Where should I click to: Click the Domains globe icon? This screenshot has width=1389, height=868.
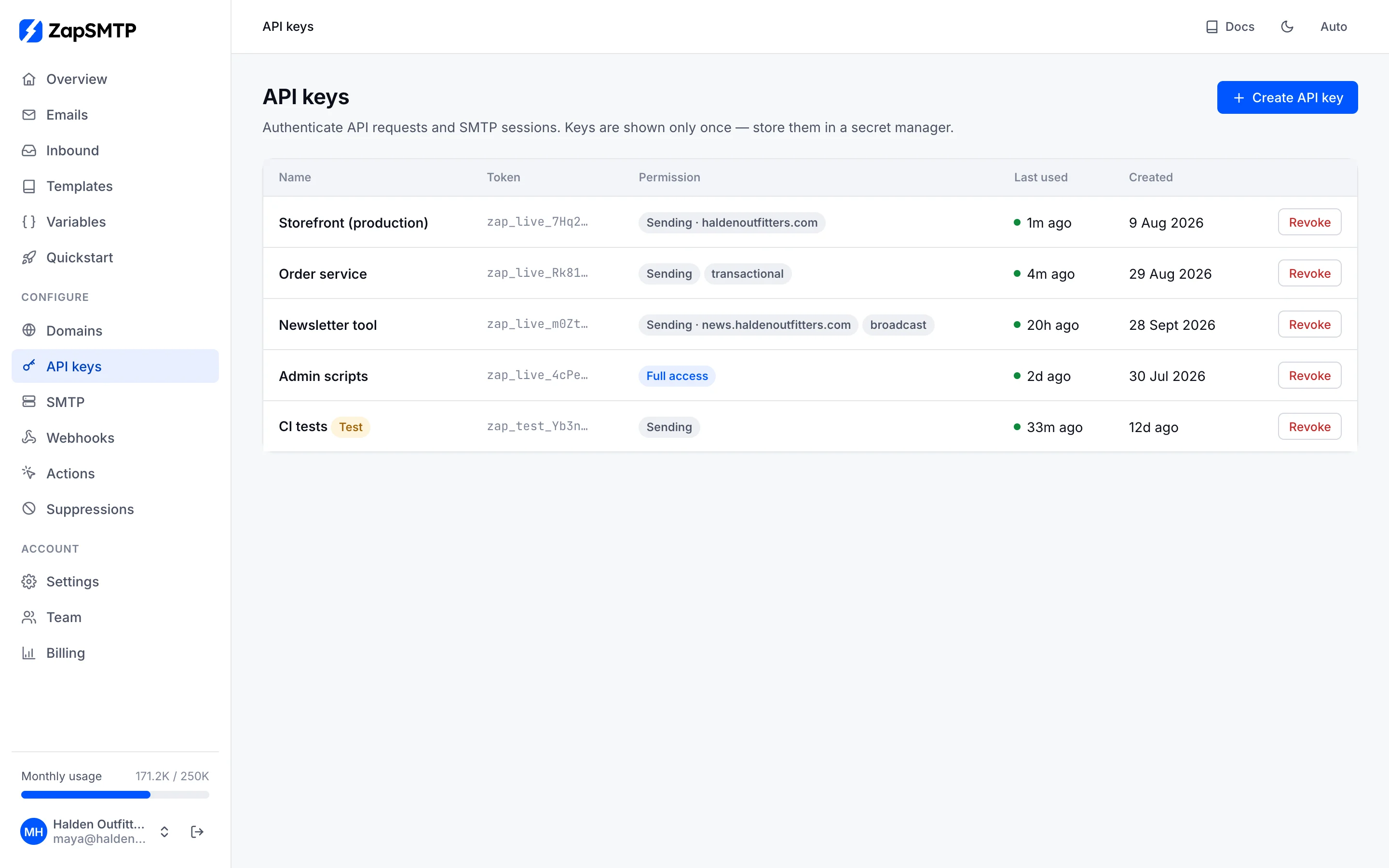(29, 330)
